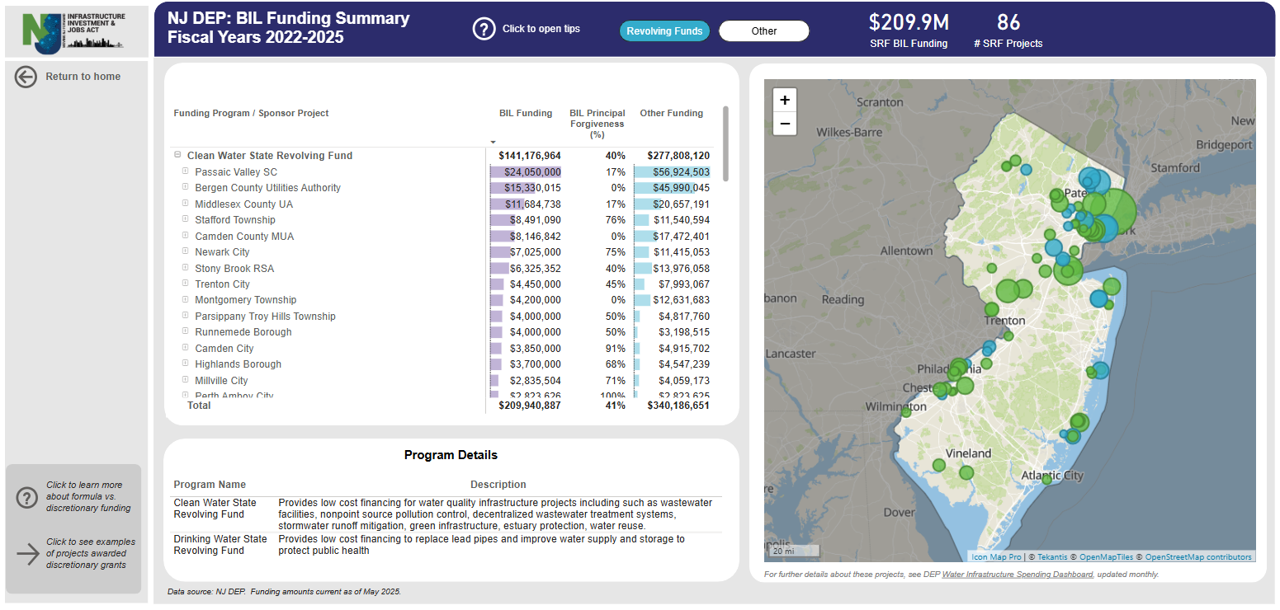Click the copyright icon beside Tekantis attribution
This screenshot has width=1280, height=610.
1033,557
